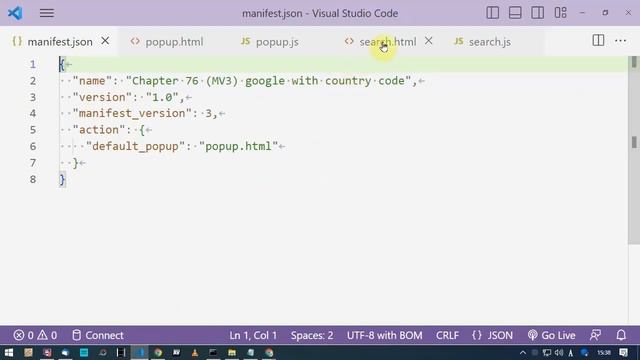Click the Connect database status item
Screen dimensions: 640x360
pos(98,336)
